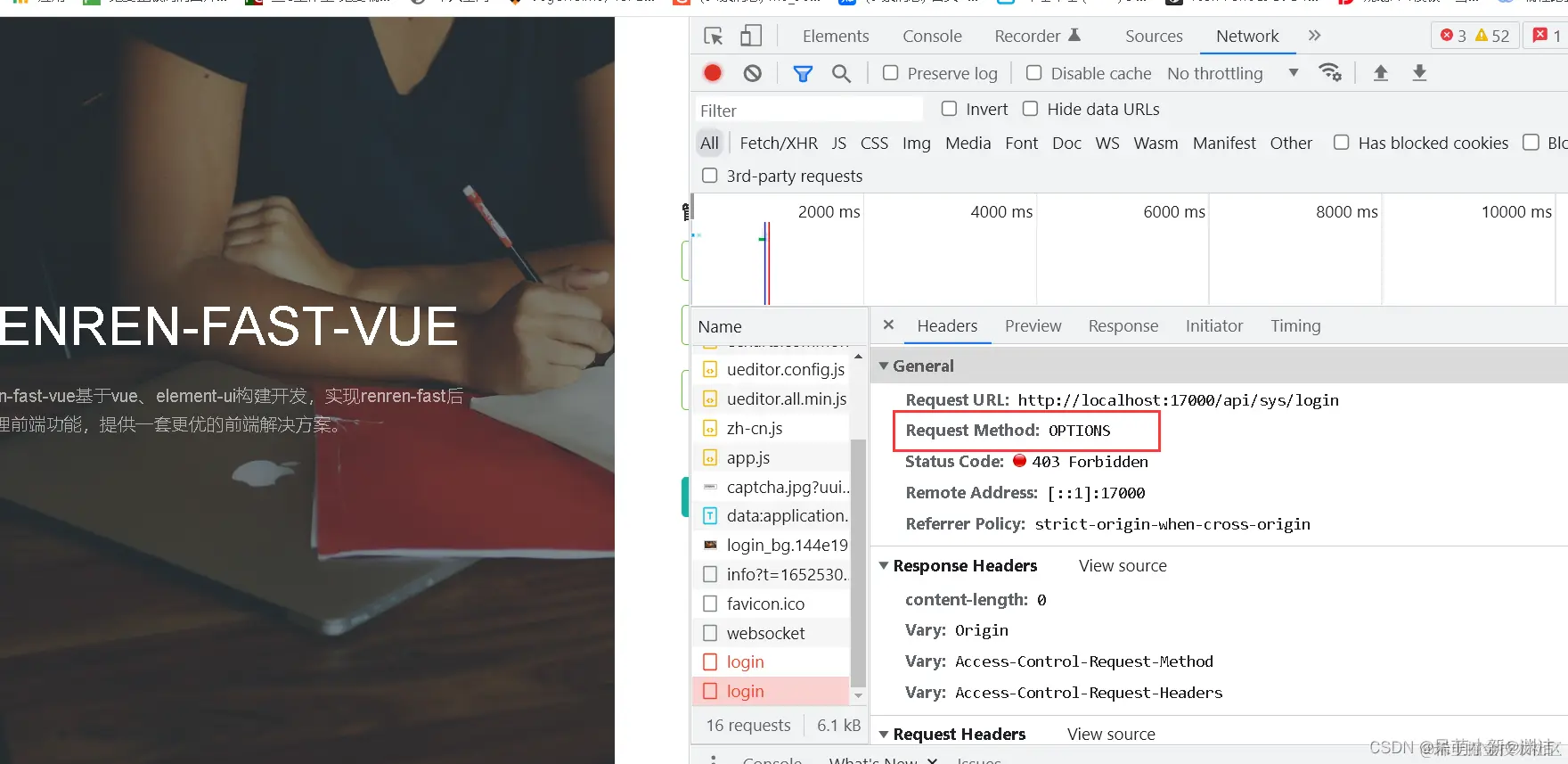1568x764 pixels.
Task: Select the zh-cn.js request
Action: point(772,428)
